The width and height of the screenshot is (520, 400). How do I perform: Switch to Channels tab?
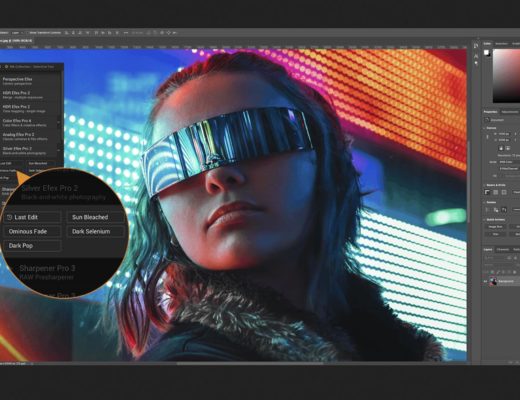[503, 249]
